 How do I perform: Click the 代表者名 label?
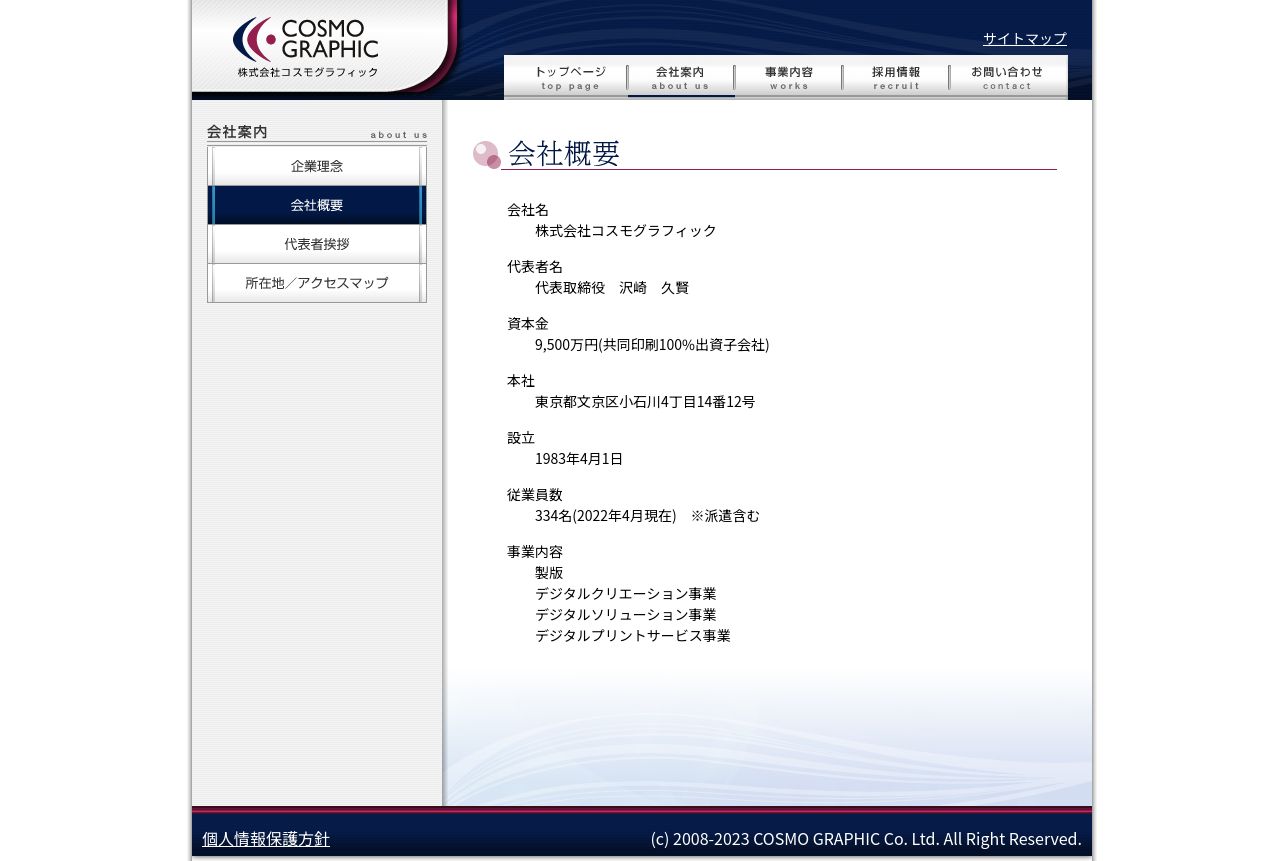click(x=535, y=267)
